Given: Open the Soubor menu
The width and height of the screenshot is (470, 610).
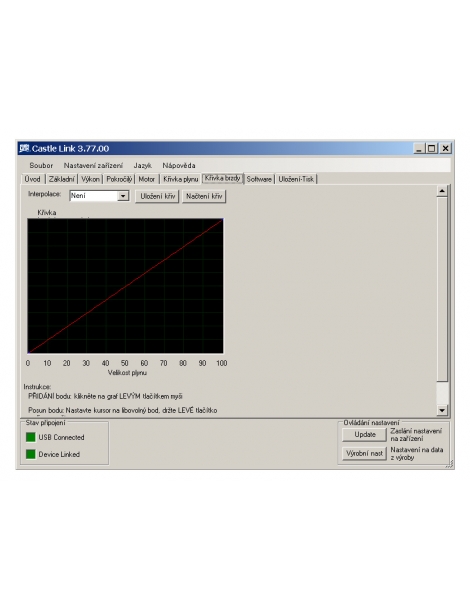Looking at the screenshot, I should click(x=41, y=165).
